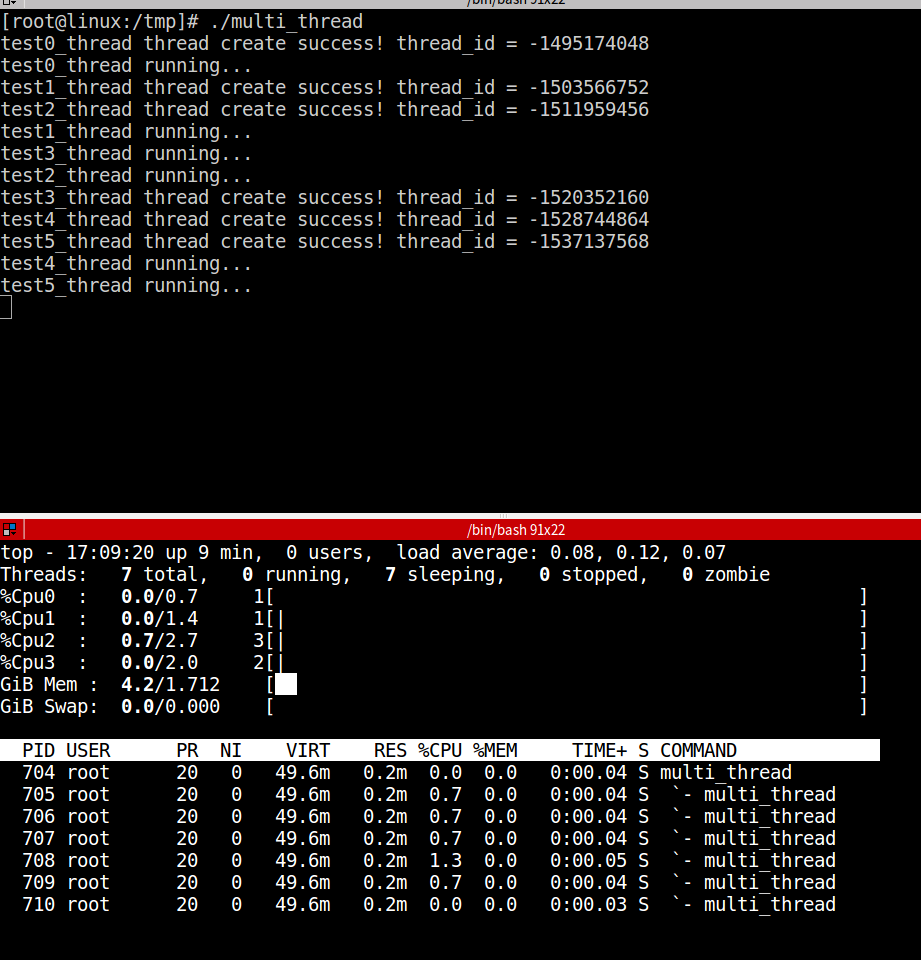Viewport: 921px width, 960px height.
Task: Click the 'test5_thread running...' output line
Action: tap(126, 285)
